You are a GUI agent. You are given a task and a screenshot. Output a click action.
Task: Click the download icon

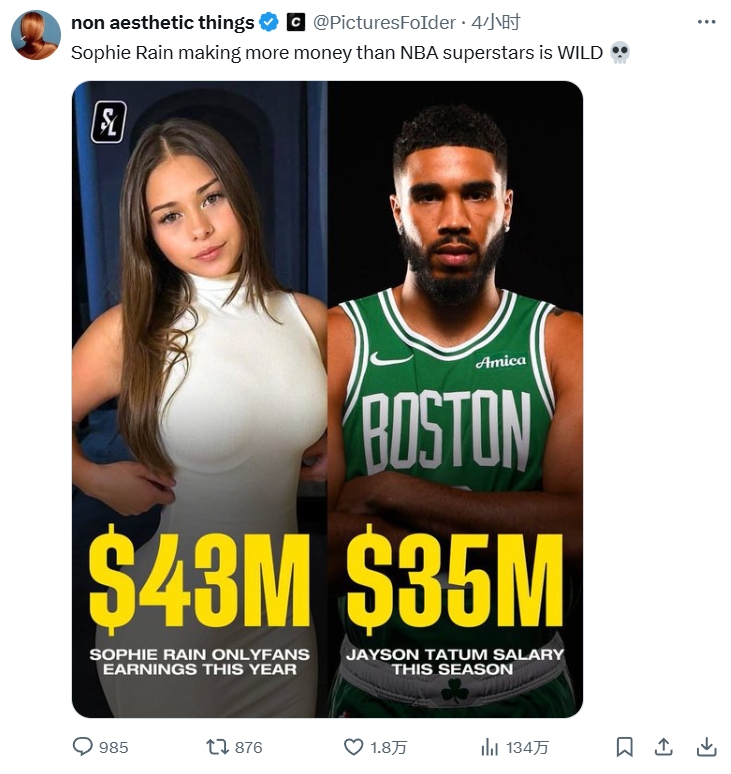pyautogui.click(x=706, y=747)
